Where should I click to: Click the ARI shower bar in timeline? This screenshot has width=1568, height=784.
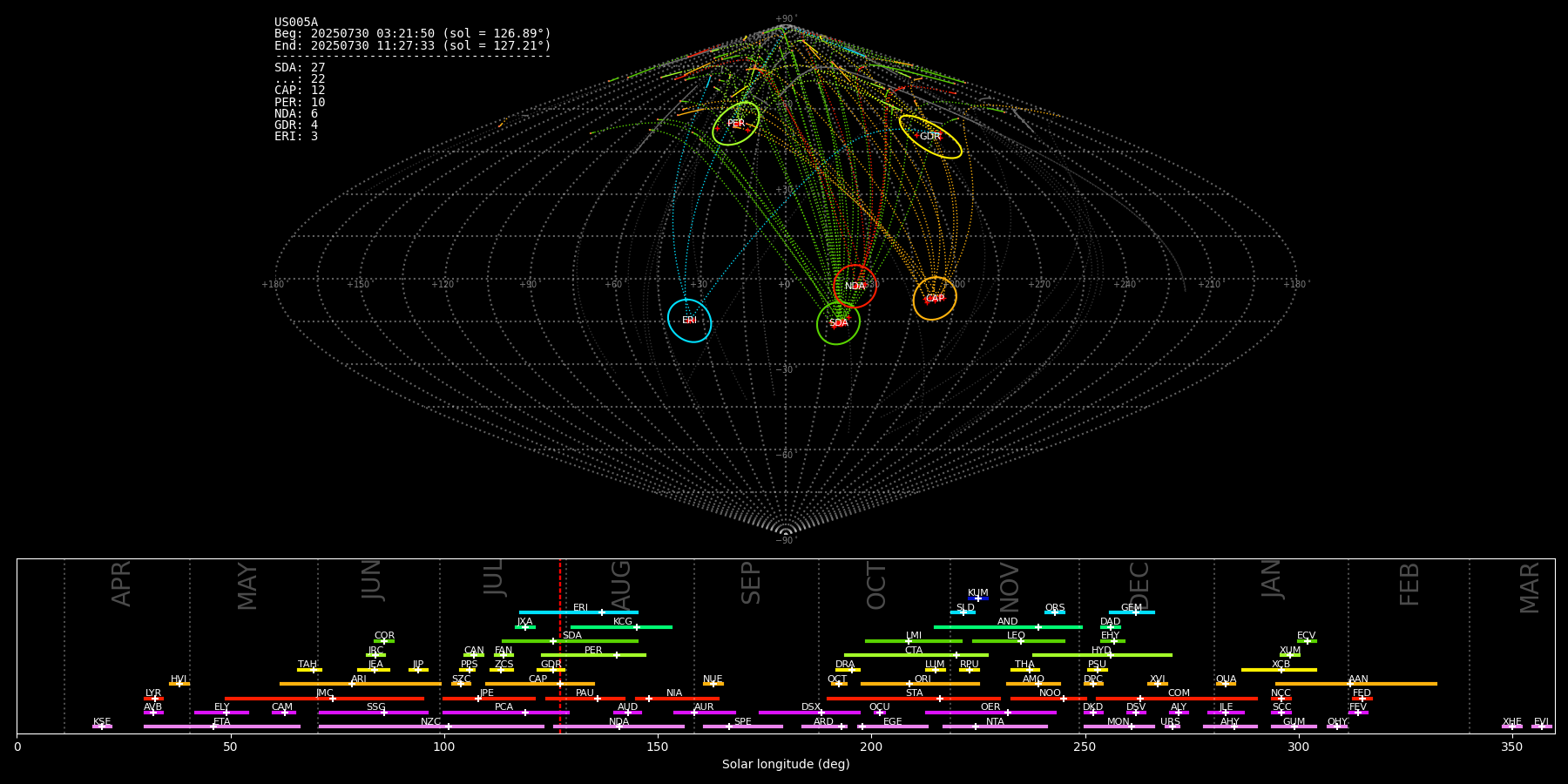361,684
